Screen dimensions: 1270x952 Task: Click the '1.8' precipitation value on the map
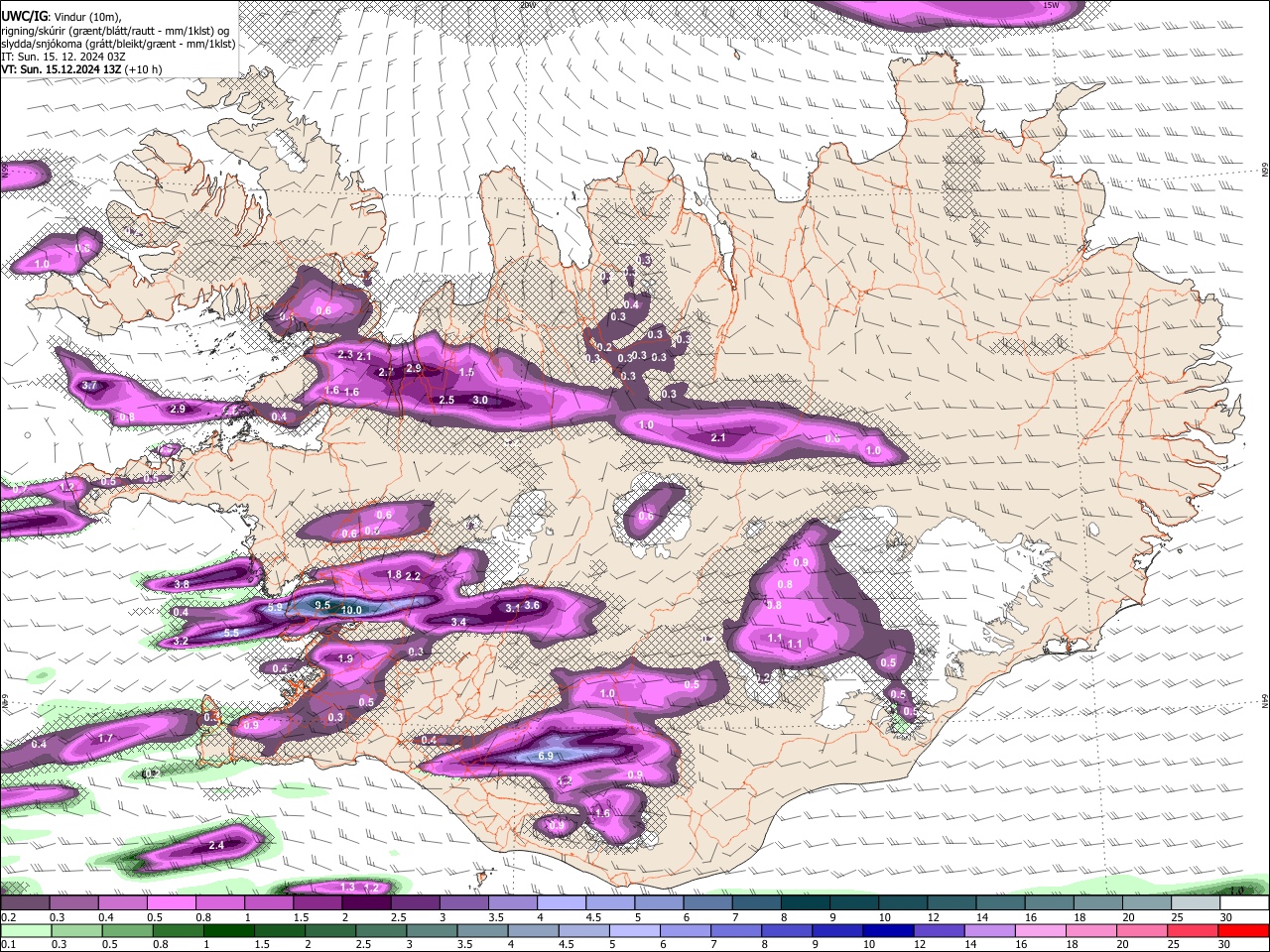click(393, 574)
